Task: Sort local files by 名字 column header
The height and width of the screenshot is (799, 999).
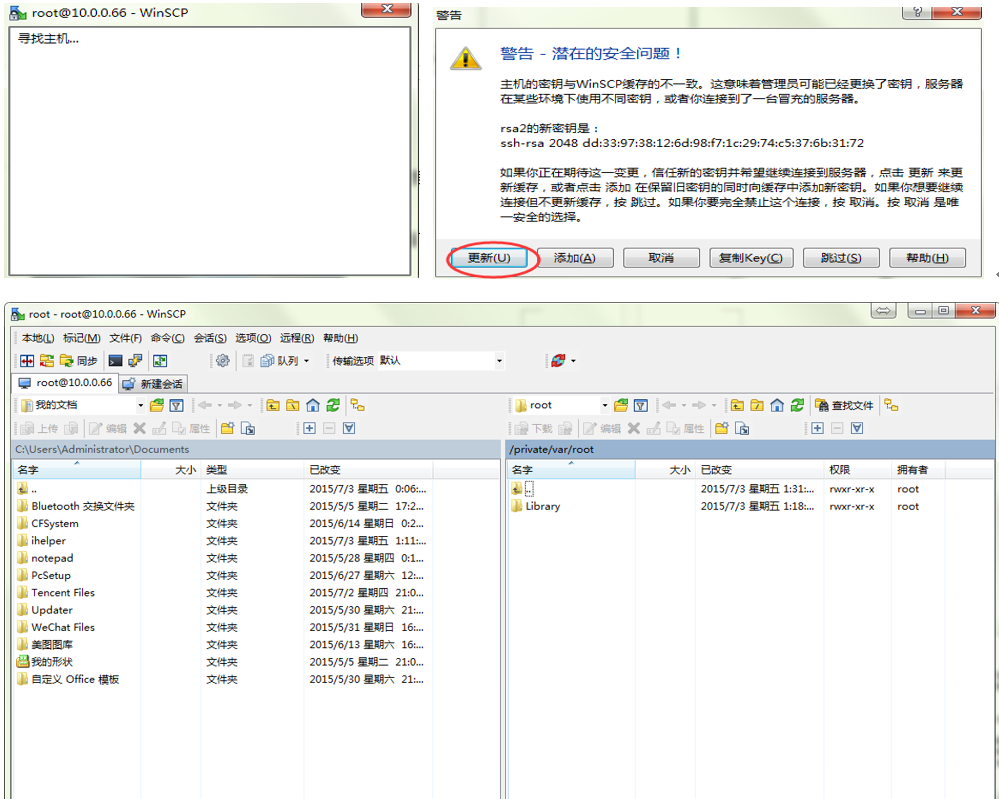Action: tap(76, 470)
